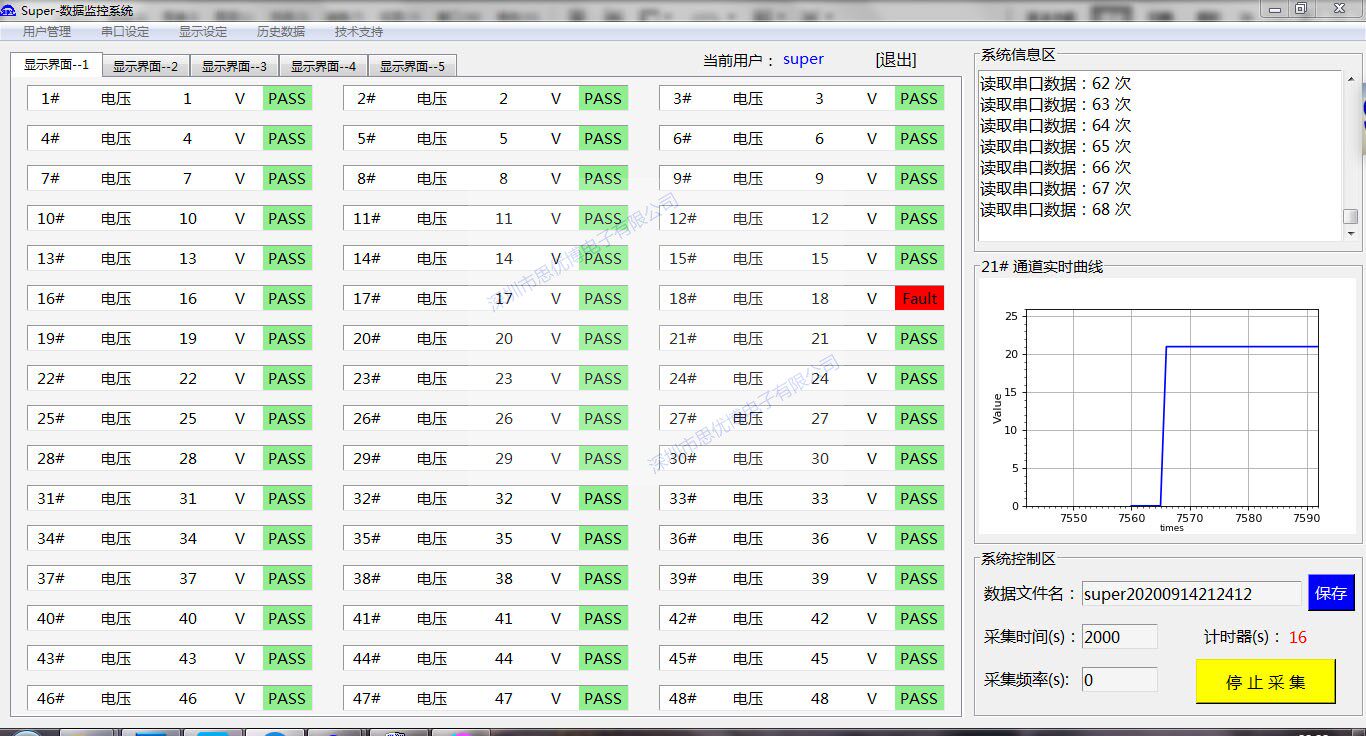This screenshot has width=1366, height=736.
Task: Click the 数据文件名 input field
Action: pos(1190,594)
